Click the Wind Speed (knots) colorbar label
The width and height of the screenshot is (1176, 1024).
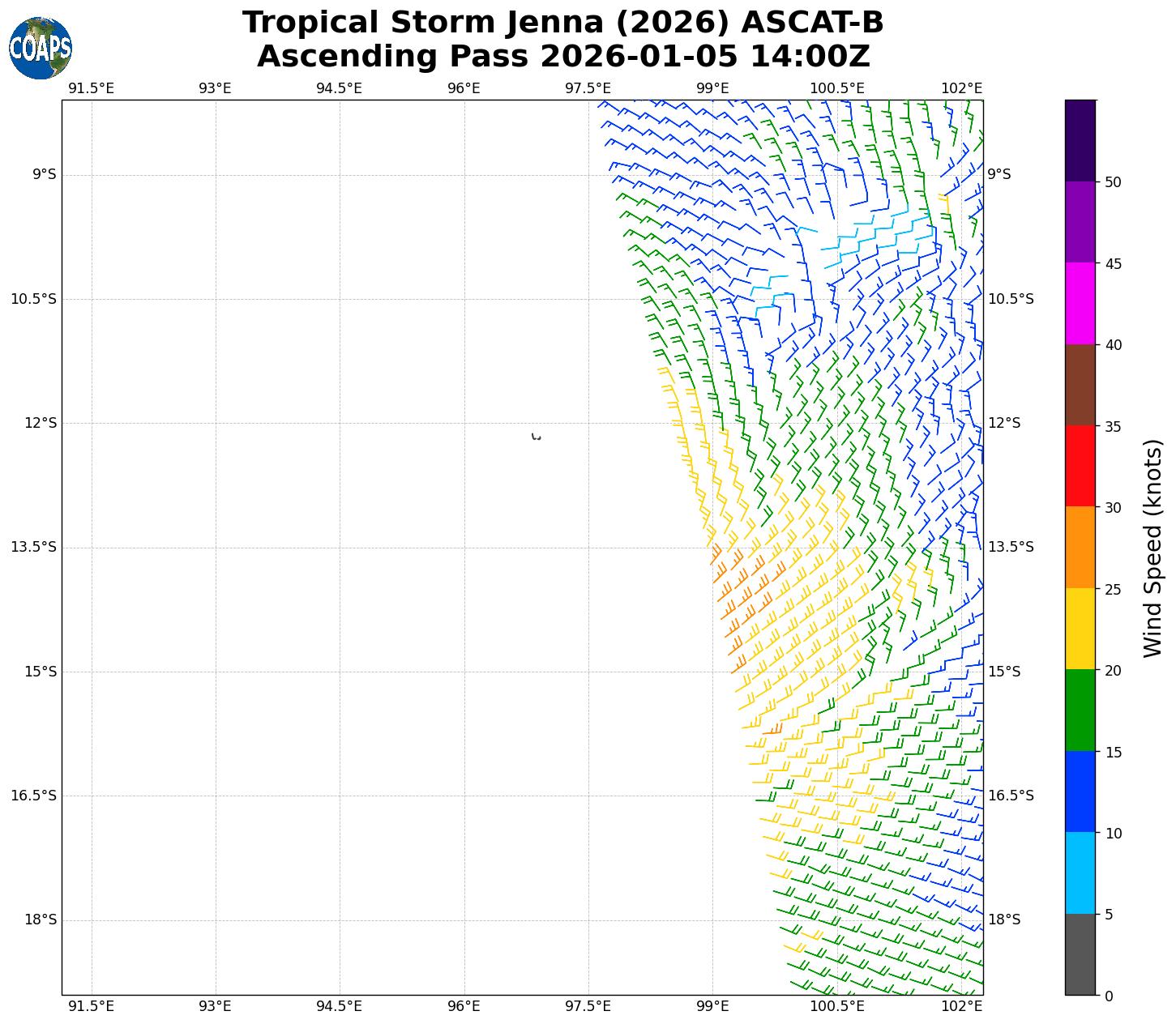[1152, 548]
